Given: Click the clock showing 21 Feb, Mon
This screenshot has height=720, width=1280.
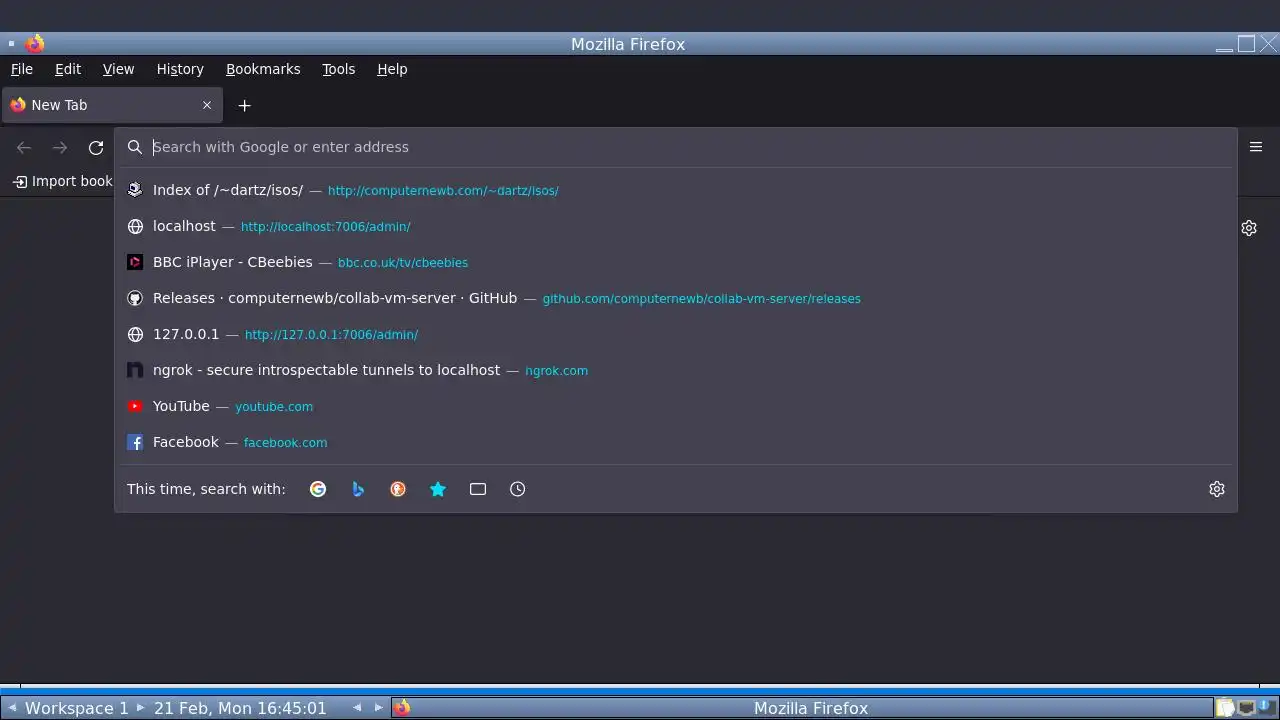Looking at the screenshot, I should 240,708.
